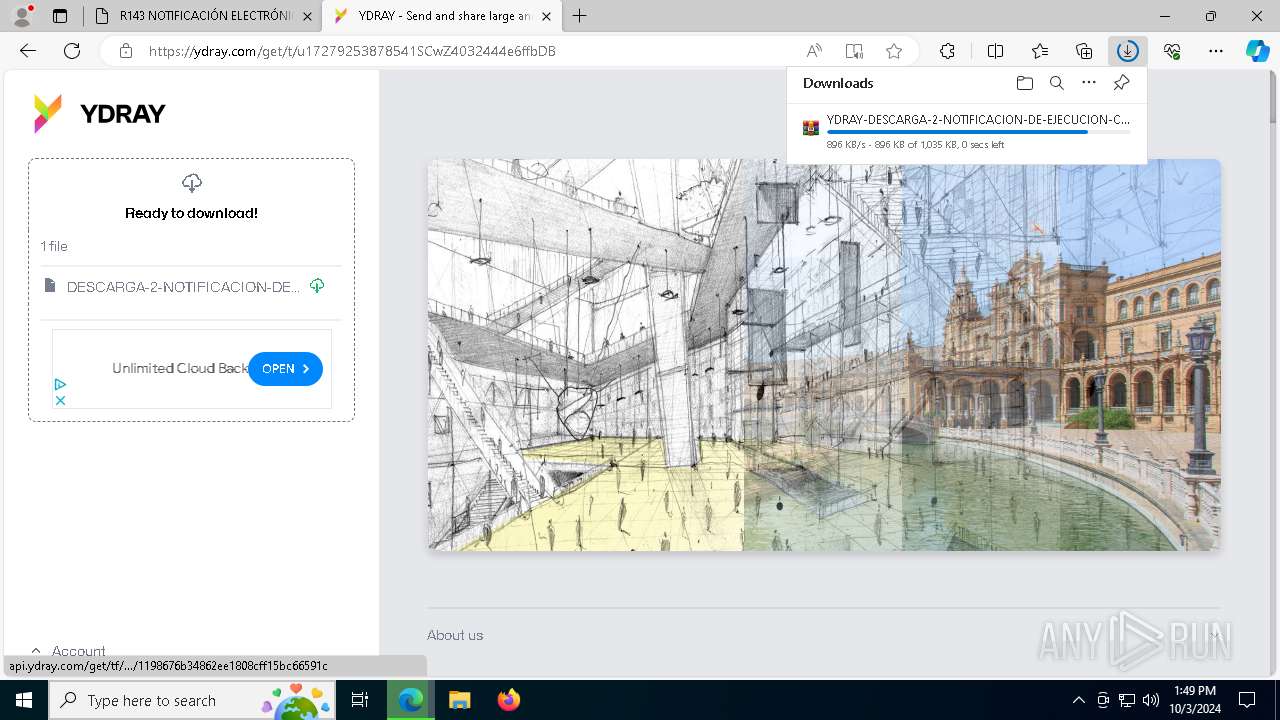
Task: Click the YDRAY logo
Action: point(99,114)
